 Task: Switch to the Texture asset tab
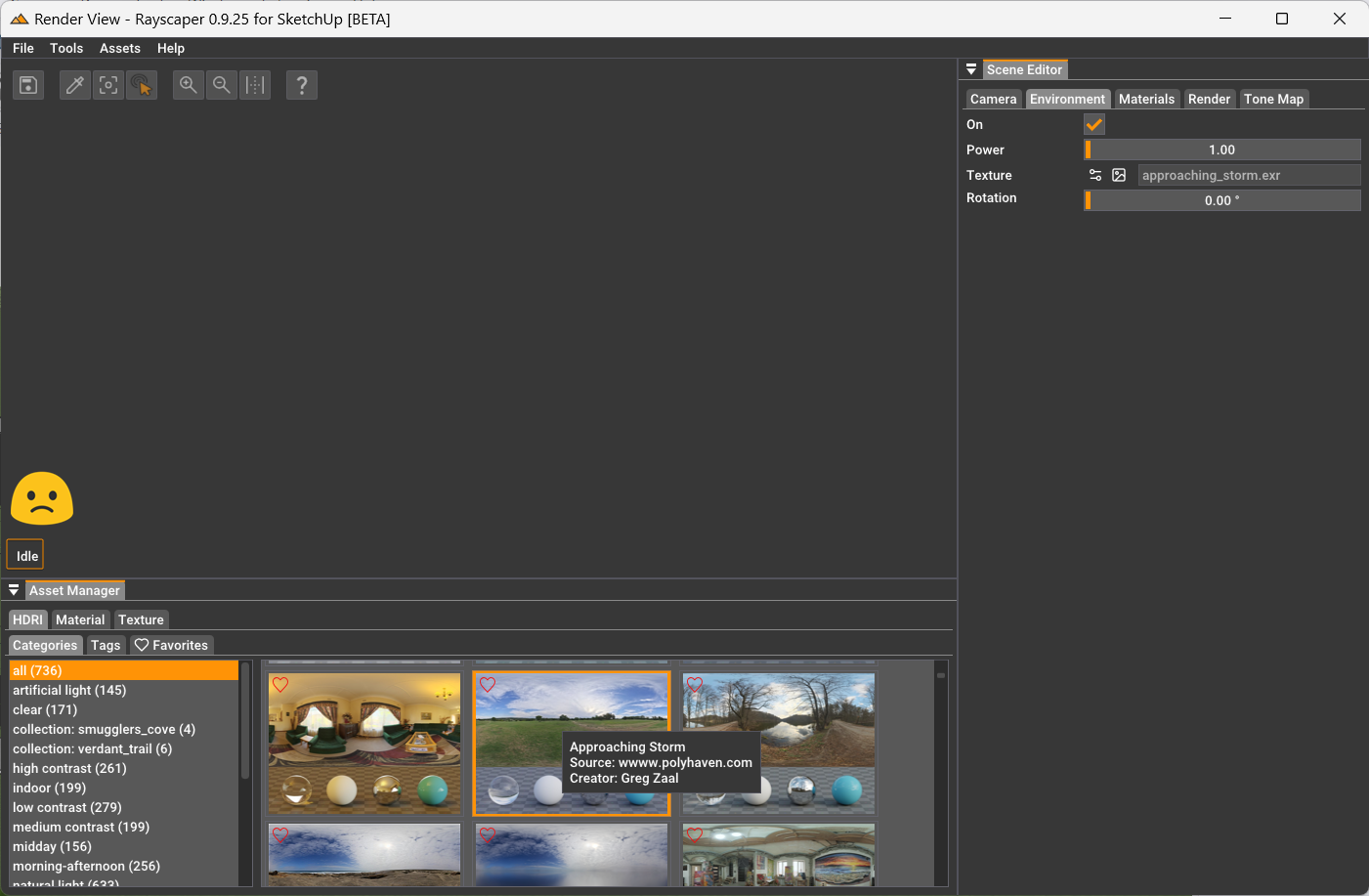click(141, 619)
